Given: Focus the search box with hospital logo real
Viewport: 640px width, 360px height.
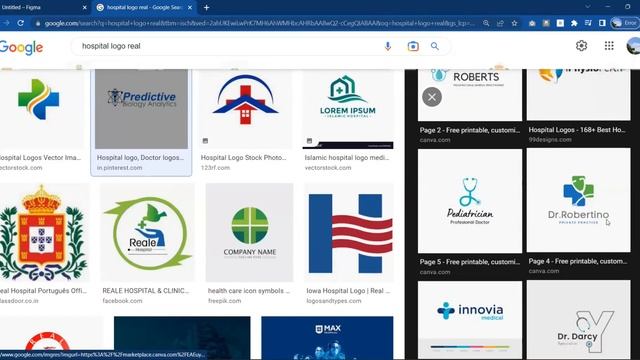Looking at the screenshot, I should [x=229, y=46].
